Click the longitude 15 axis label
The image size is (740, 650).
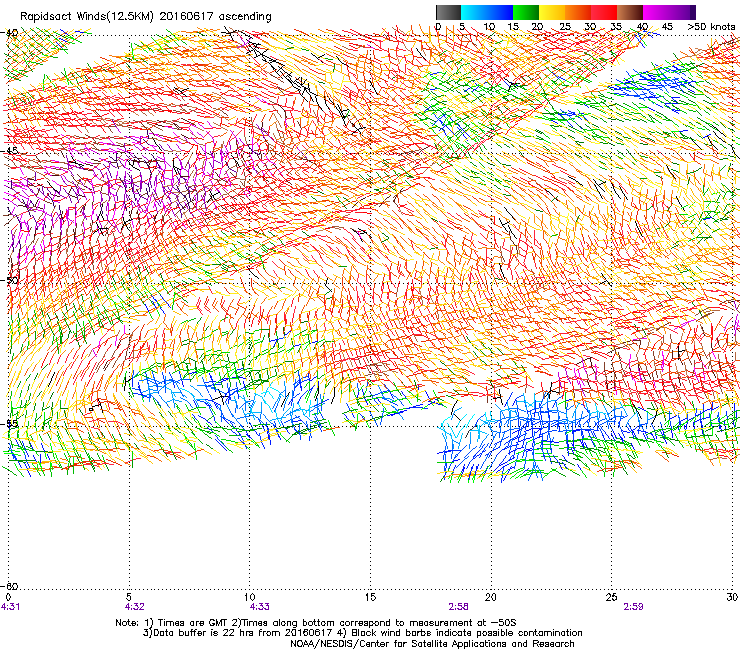pos(370,597)
